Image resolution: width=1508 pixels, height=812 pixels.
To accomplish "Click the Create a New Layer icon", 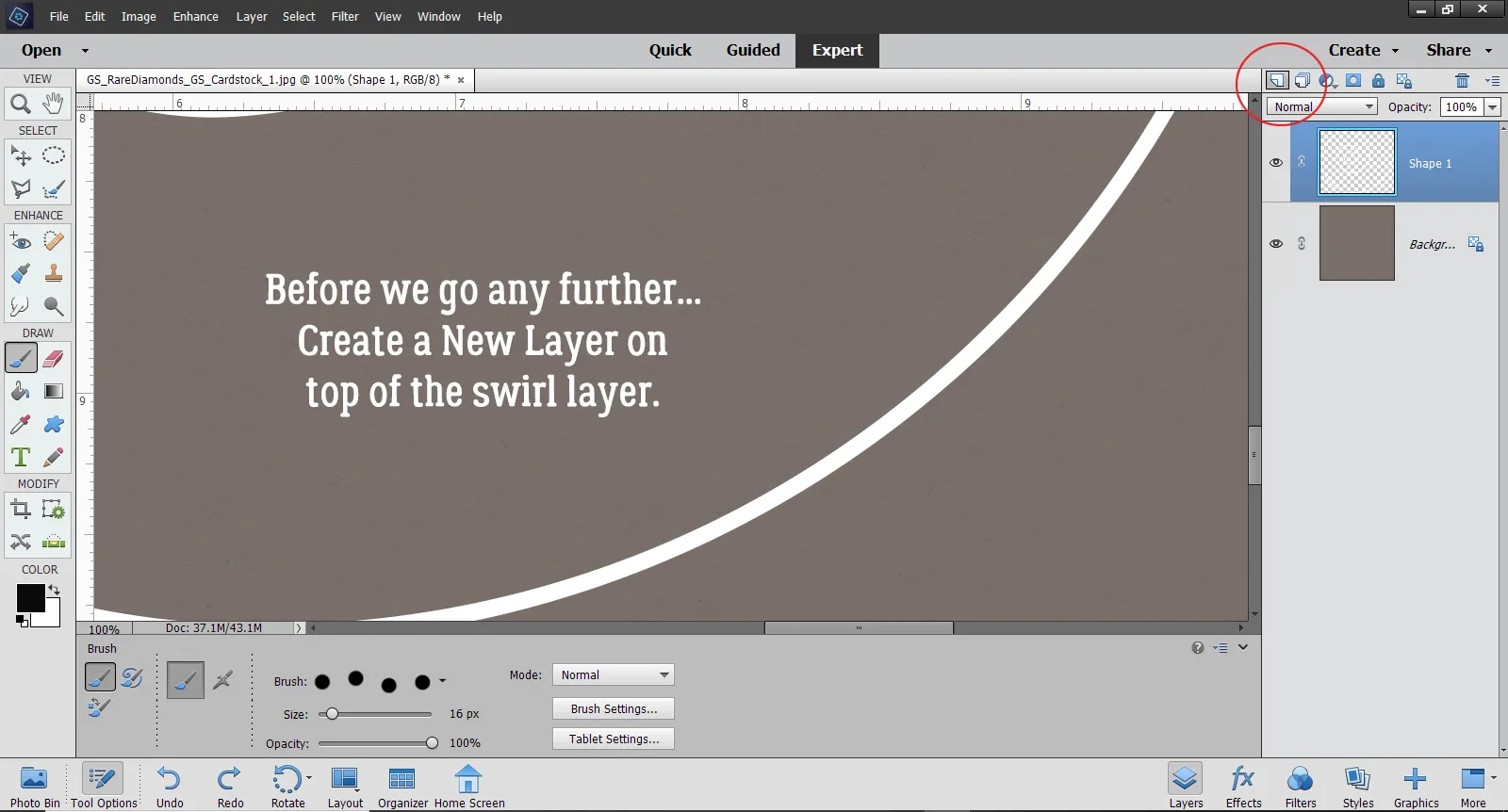I will pyautogui.click(x=1276, y=80).
